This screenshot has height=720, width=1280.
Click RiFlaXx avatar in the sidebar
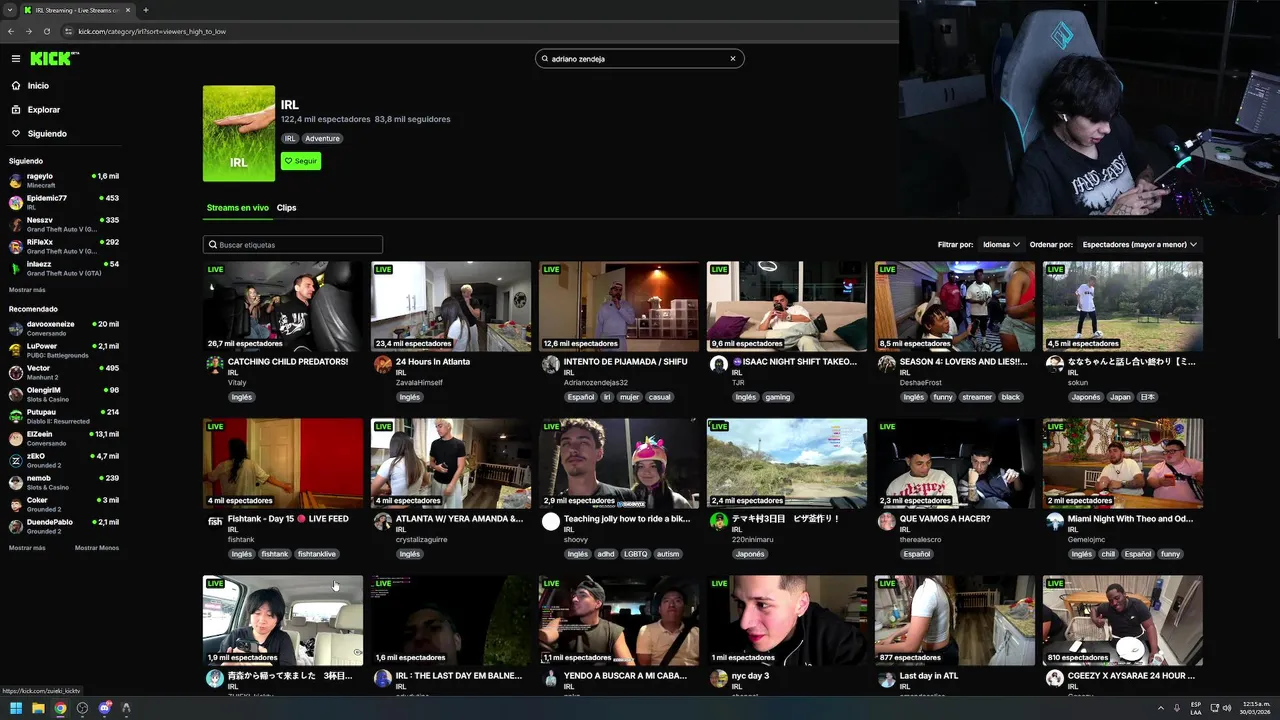[x=16, y=246]
